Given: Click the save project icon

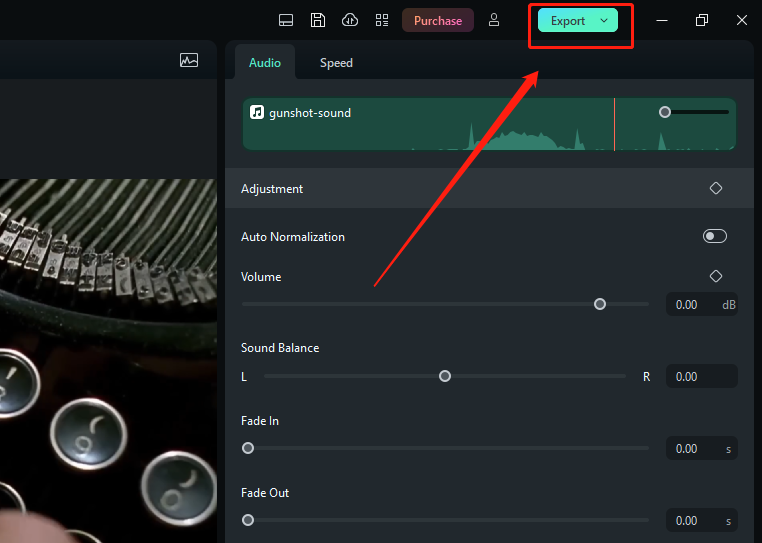Looking at the screenshot, I should point(318,20).
